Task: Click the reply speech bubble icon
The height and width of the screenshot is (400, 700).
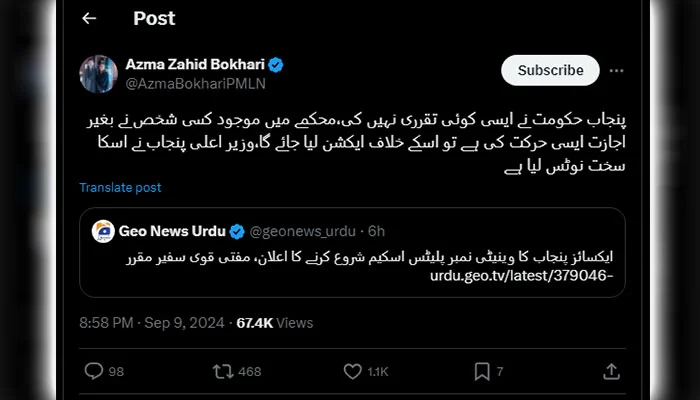Action: [x=94, y=371]
